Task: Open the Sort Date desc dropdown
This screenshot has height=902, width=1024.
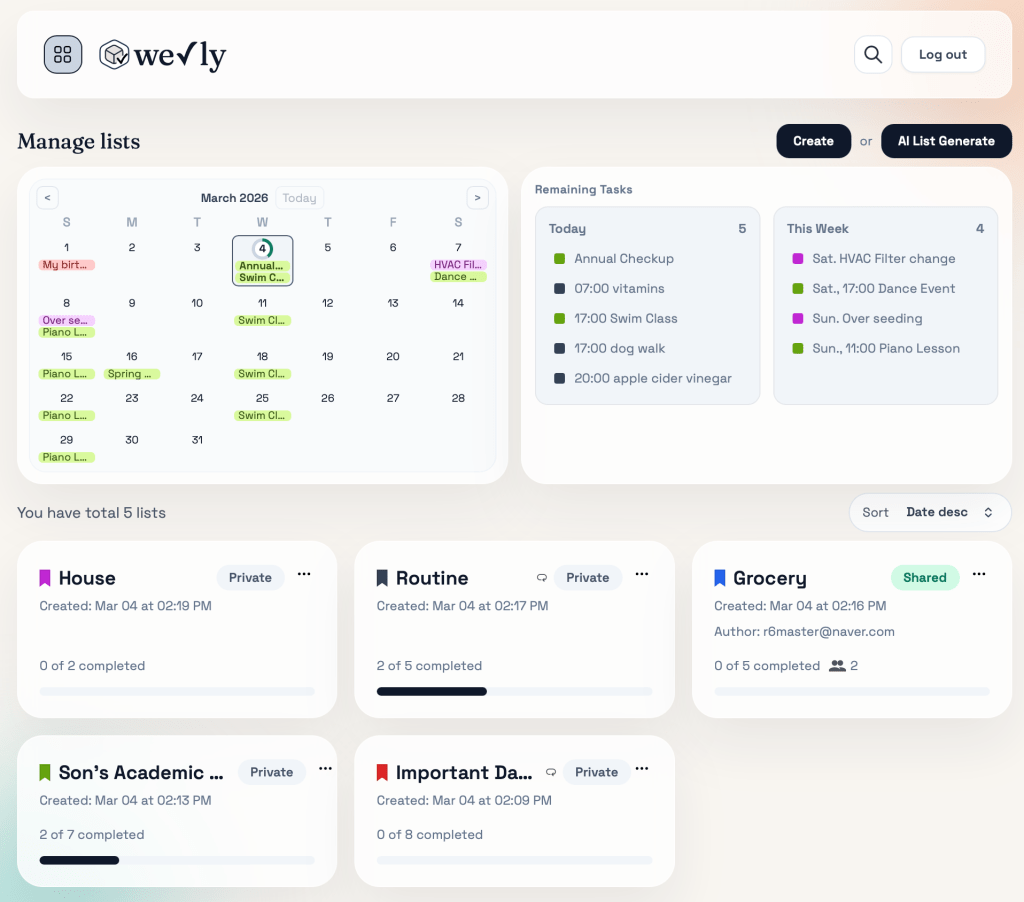Action: click(x=930, y=512)
